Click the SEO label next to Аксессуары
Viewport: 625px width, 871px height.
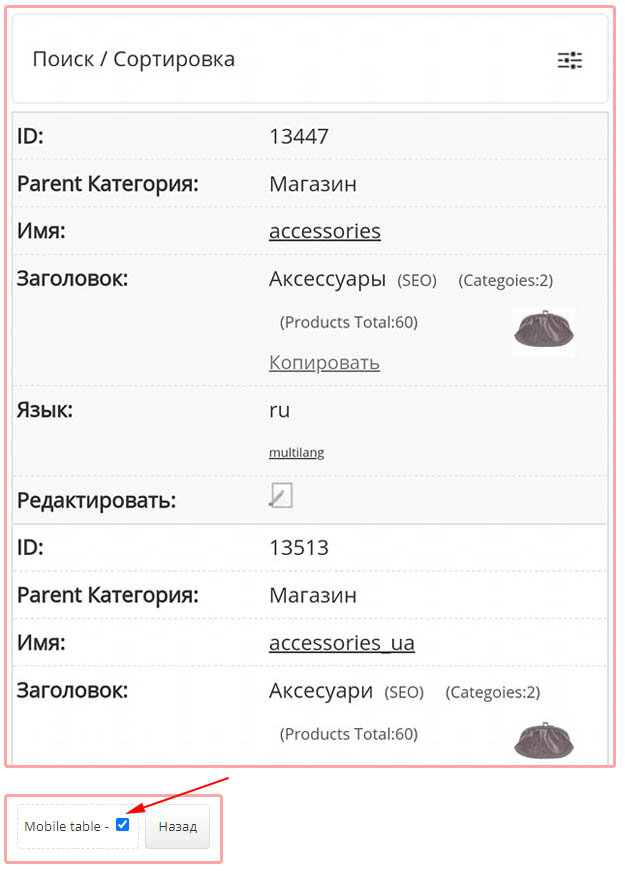tap(417, 281)
